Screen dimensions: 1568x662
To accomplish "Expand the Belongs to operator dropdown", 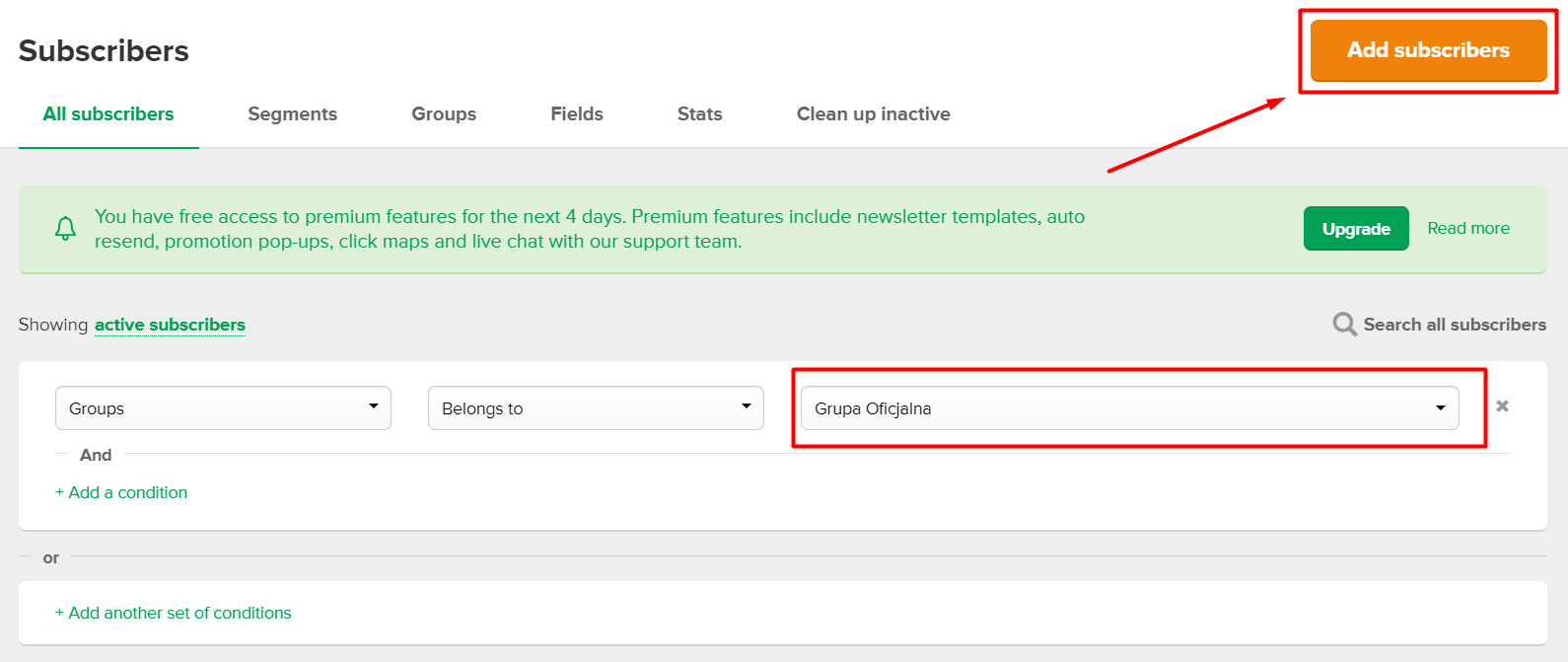I will point(596,408).
